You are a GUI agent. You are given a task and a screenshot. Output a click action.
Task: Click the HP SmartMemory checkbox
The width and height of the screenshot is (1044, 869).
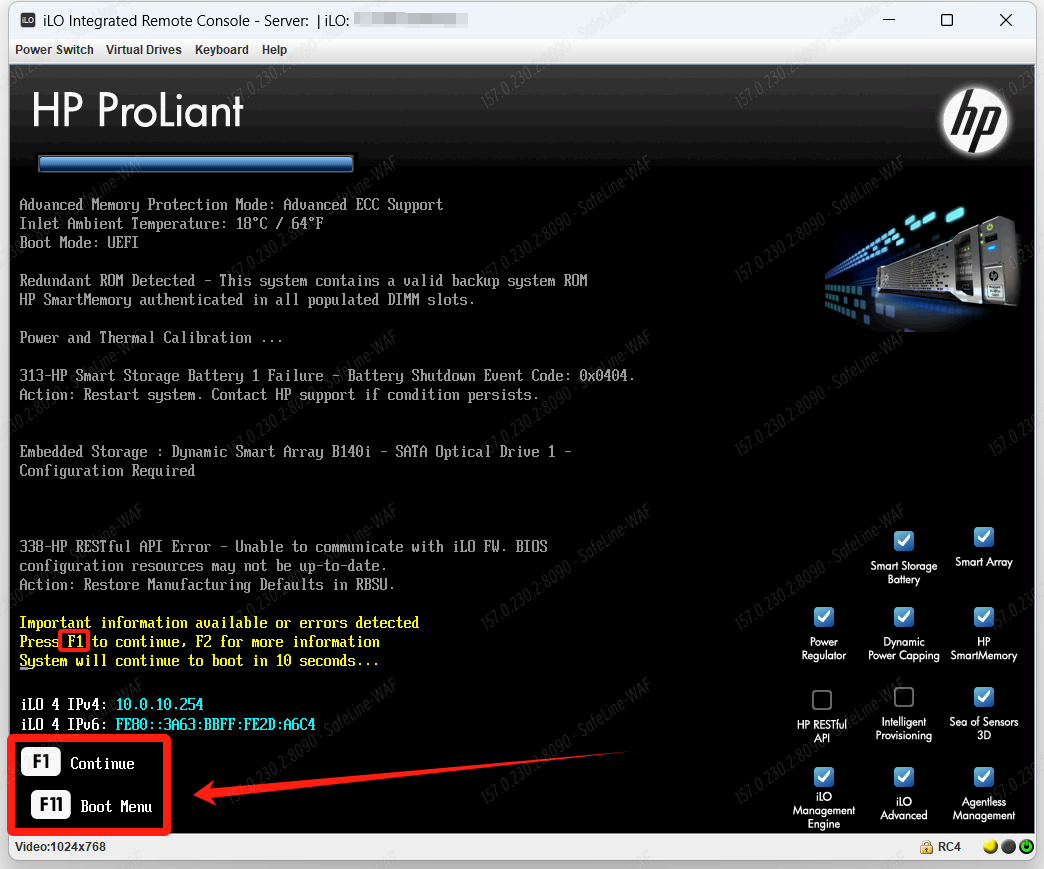[983, 617]
